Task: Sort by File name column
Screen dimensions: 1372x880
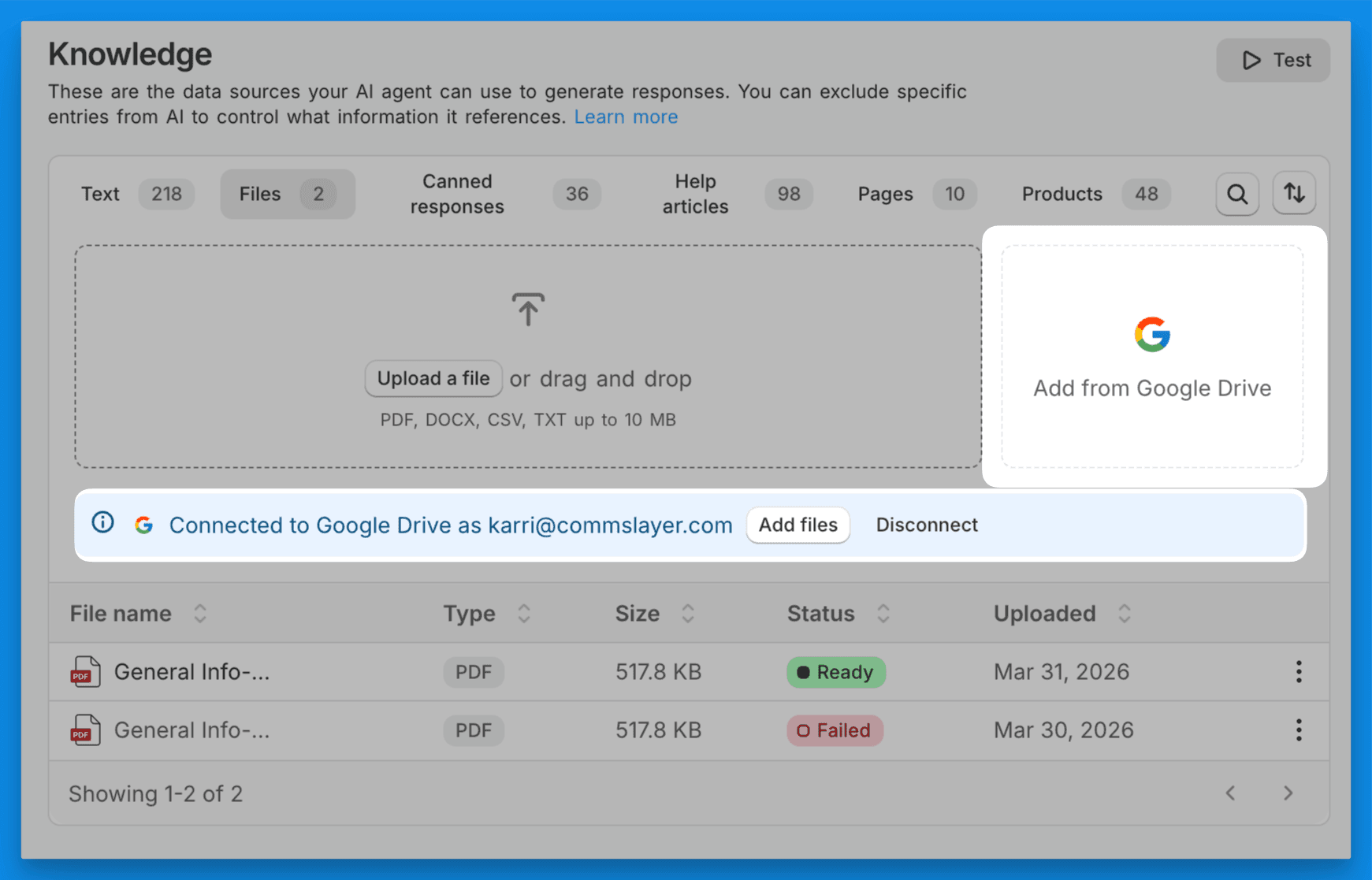Action: pyautogui.click(x=139, y=614)
